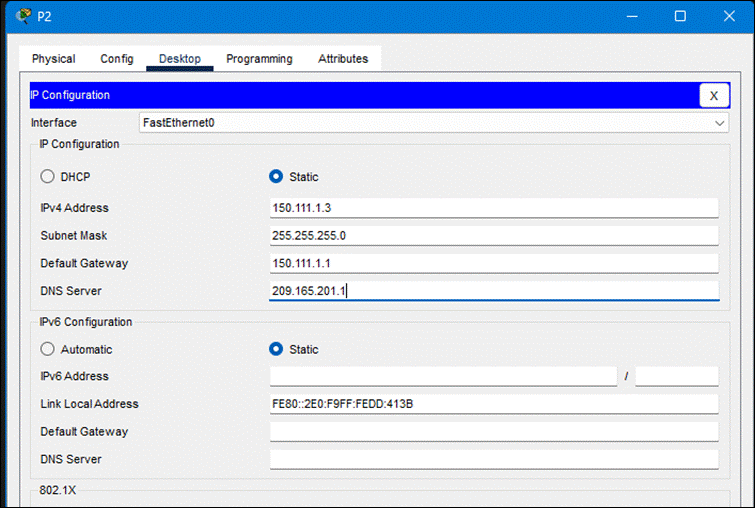The height and width of the screenshot is (508, 755).
Task: Click the IPv6 DNS Server field
Action: tap(494, 459)
